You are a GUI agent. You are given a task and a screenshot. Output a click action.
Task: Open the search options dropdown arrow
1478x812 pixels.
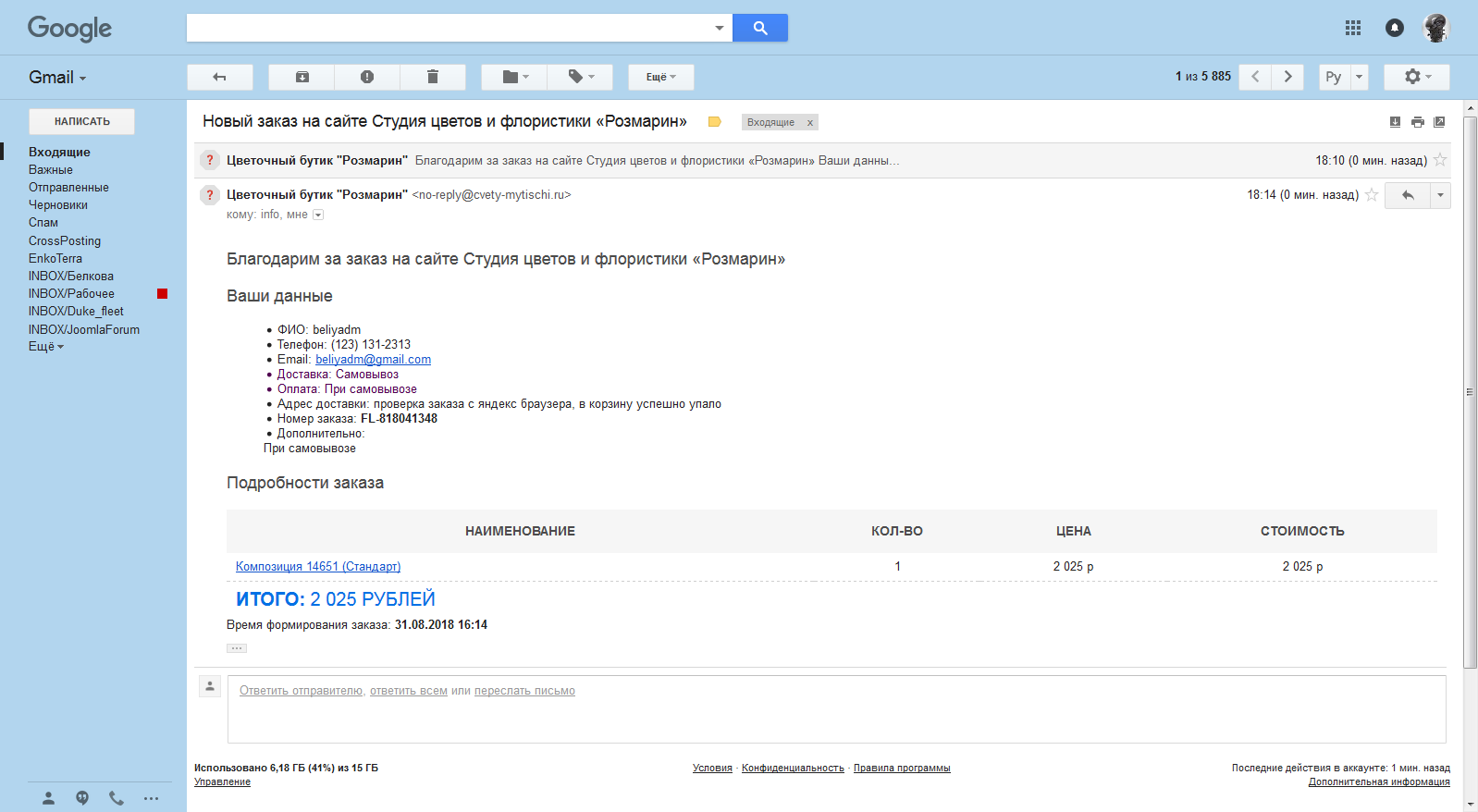[x=719, y=28]
